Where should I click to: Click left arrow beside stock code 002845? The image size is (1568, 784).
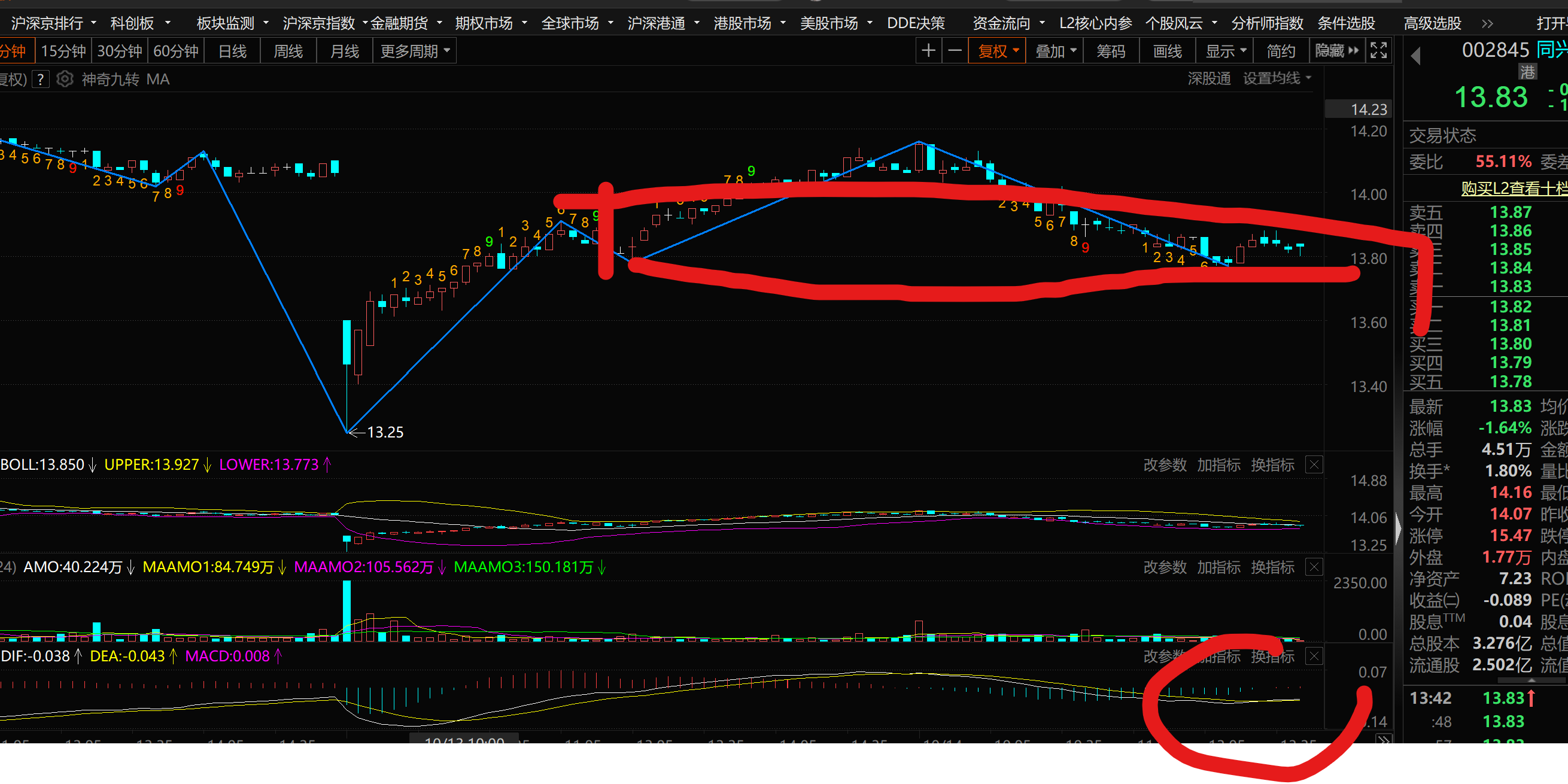(1415, 56)
